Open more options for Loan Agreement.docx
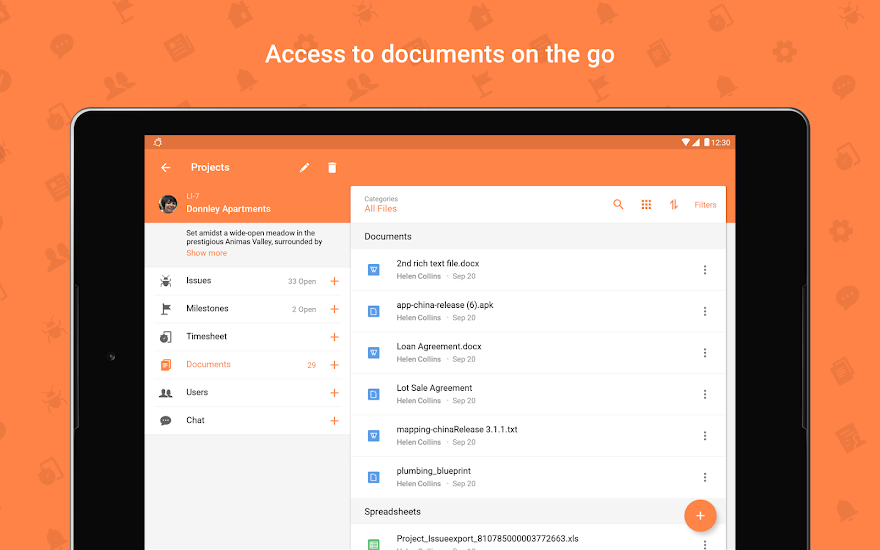The width and height of the screenshot is (880, 550). tap(705, 353)
